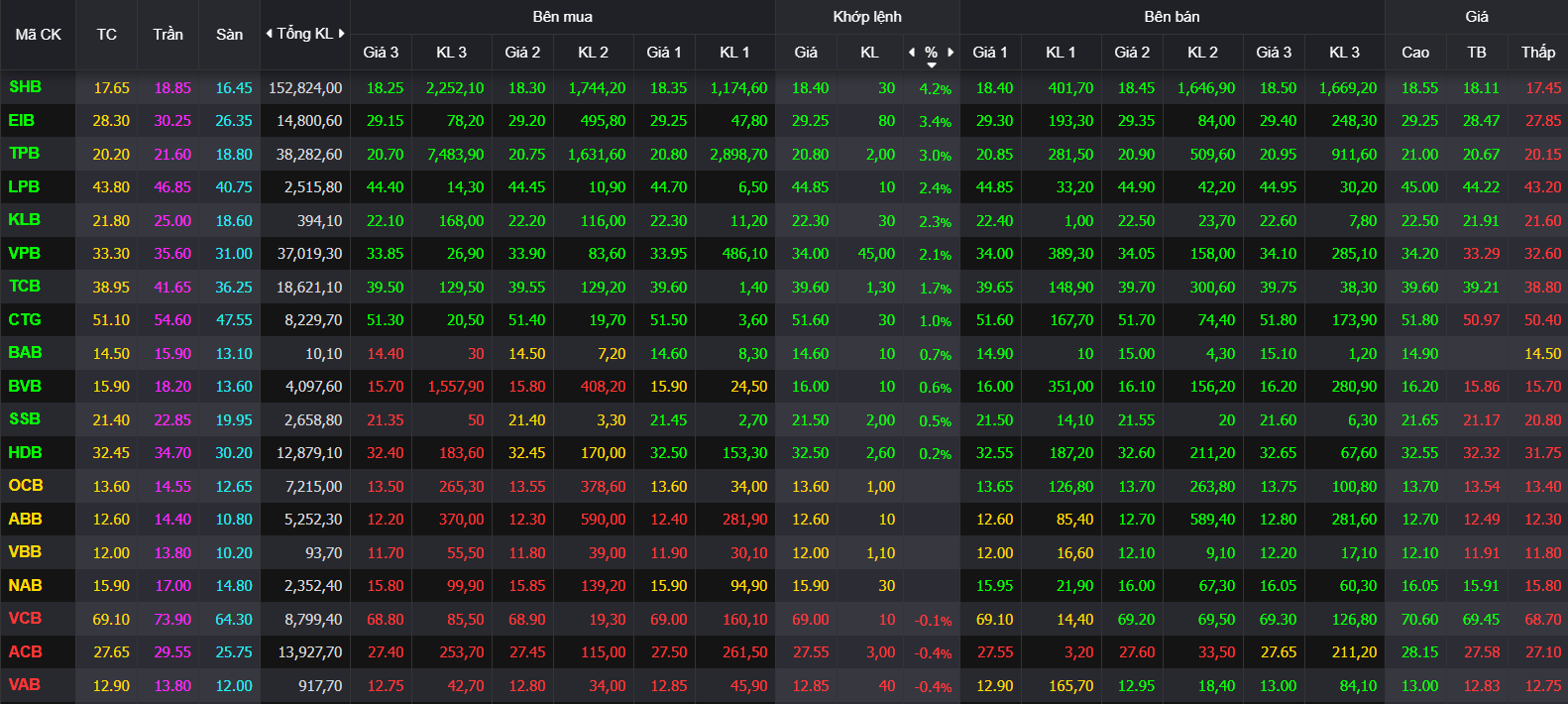Open the SHB stock symbol
1568x704 pixels.
(x=26, y=87)
